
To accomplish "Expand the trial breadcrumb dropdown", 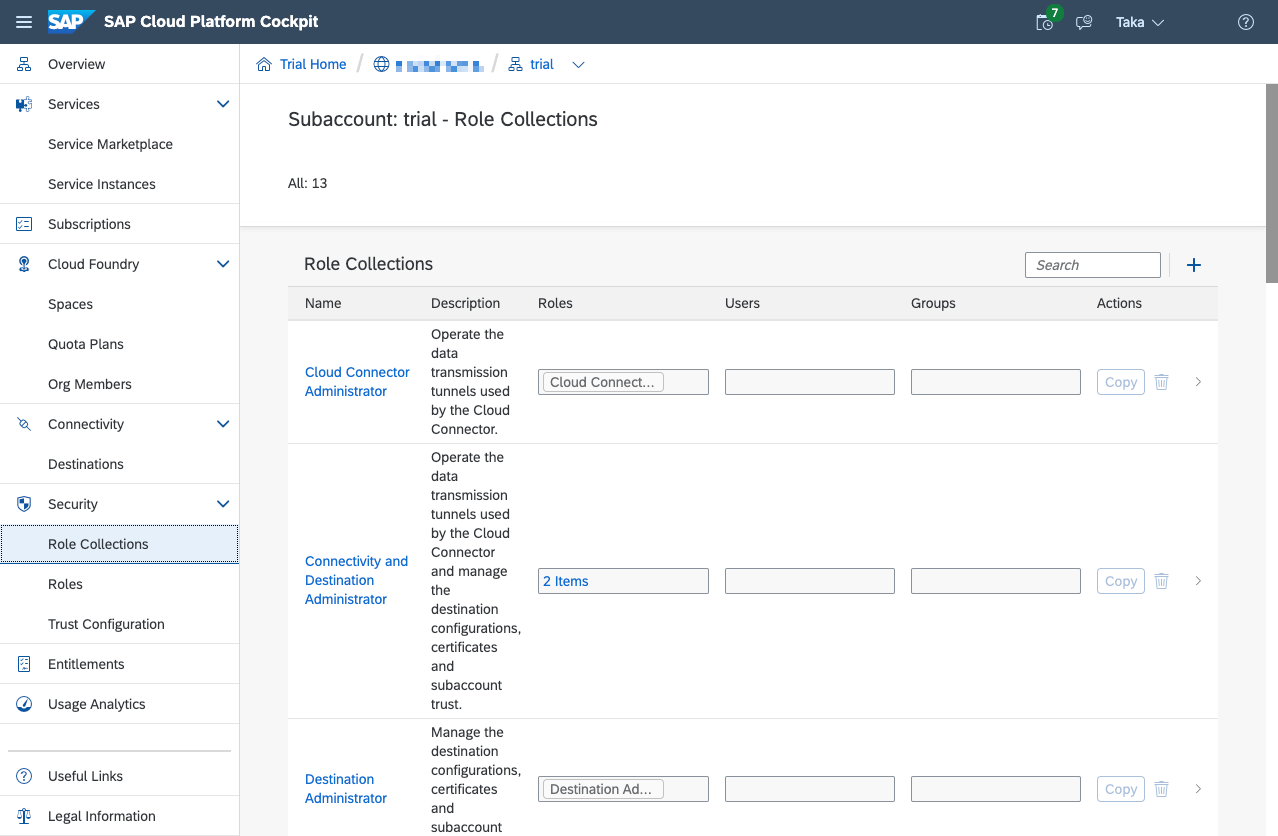I will coord(578,65).
